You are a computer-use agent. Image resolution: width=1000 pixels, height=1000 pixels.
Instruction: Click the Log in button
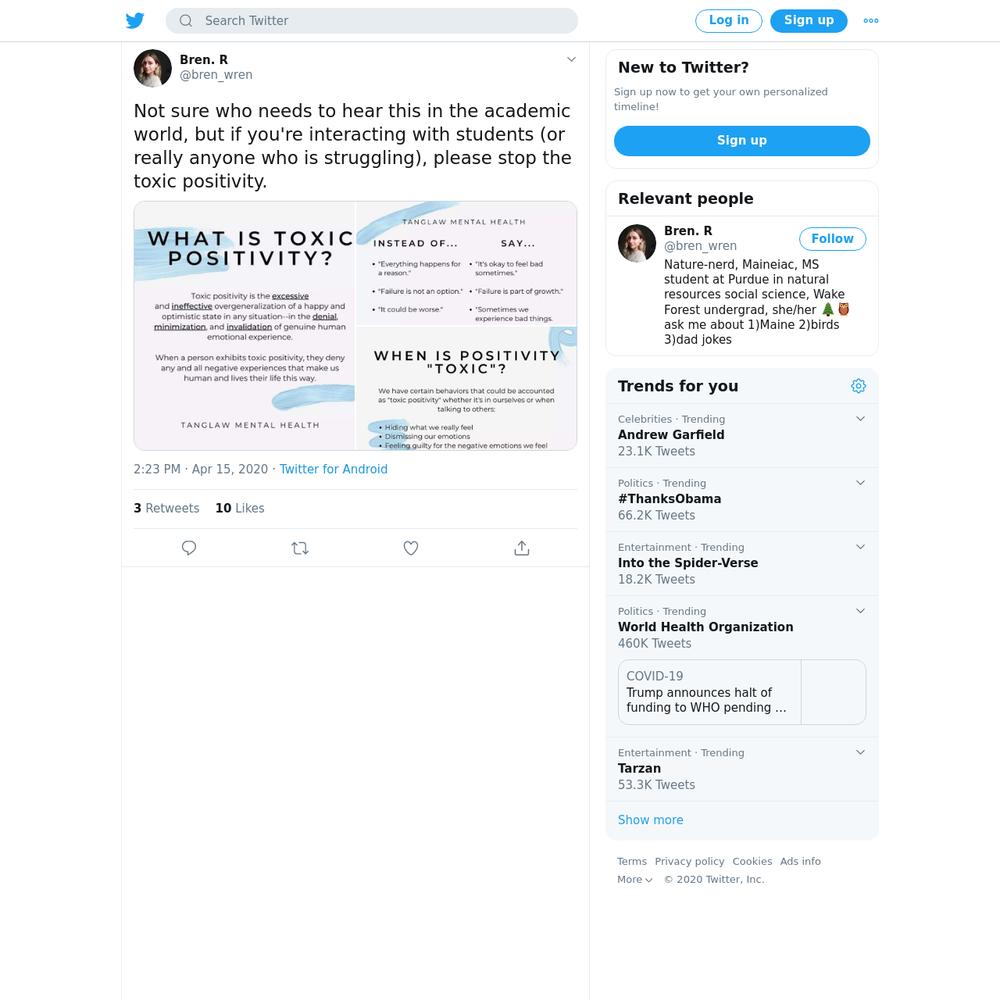728,20
